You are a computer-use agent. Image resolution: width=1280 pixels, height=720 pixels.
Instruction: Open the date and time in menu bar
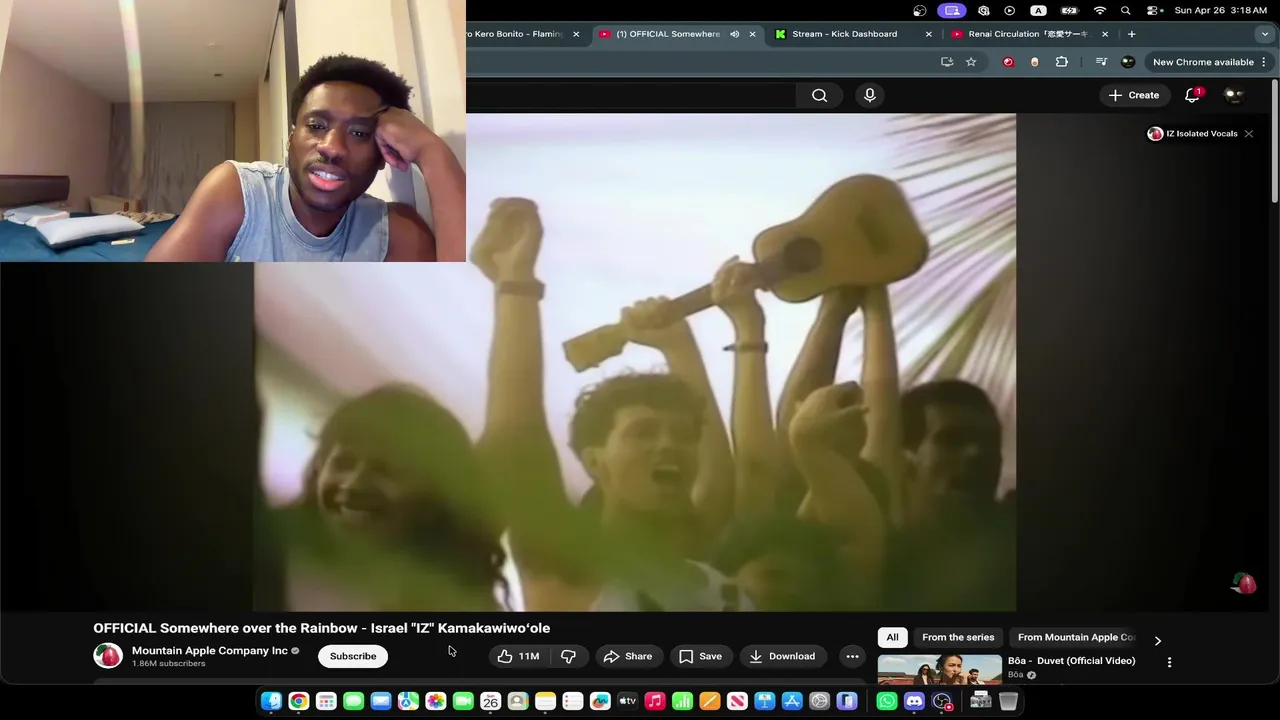(1221, 10)
